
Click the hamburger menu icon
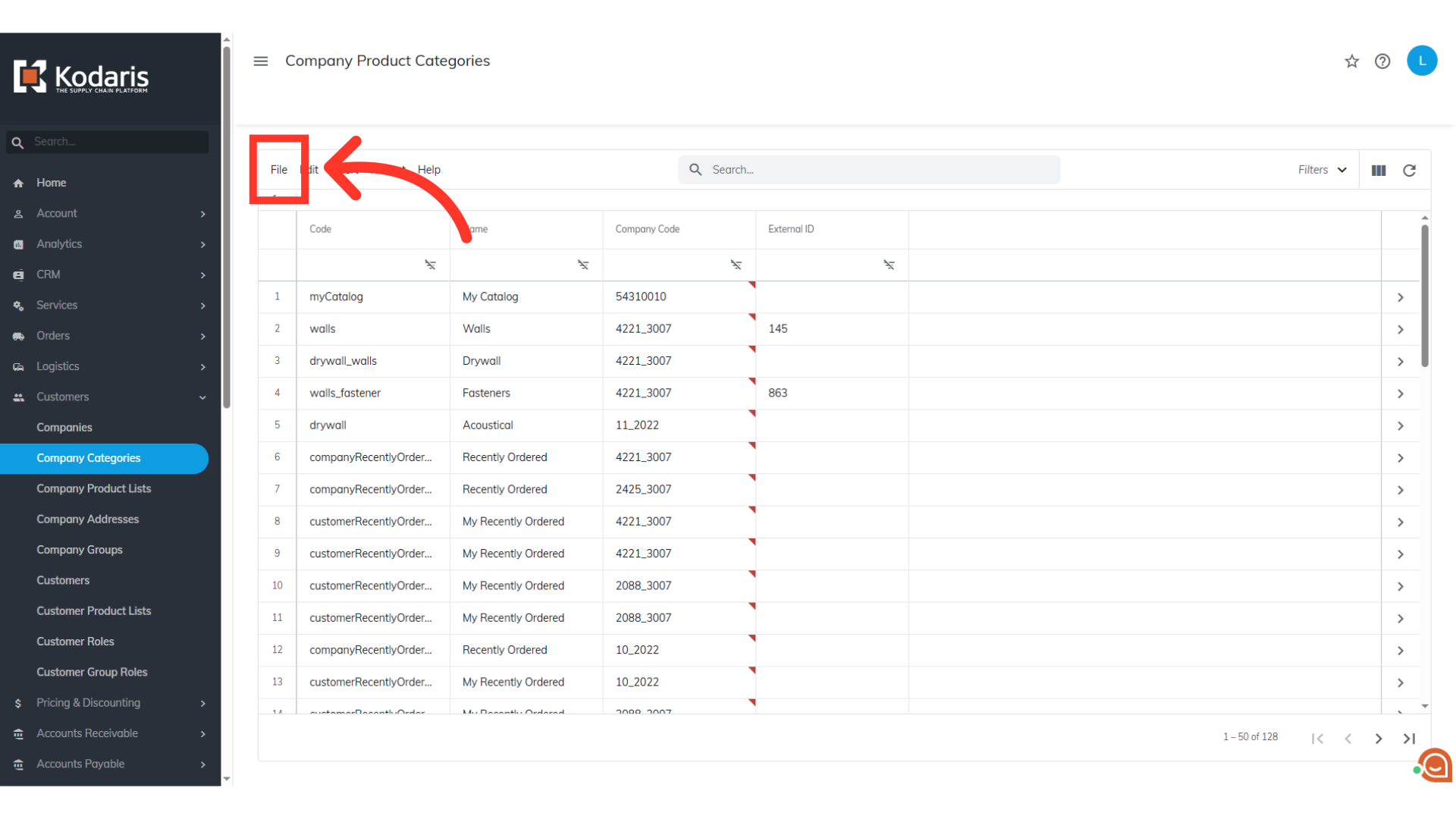tap(260, 61)
